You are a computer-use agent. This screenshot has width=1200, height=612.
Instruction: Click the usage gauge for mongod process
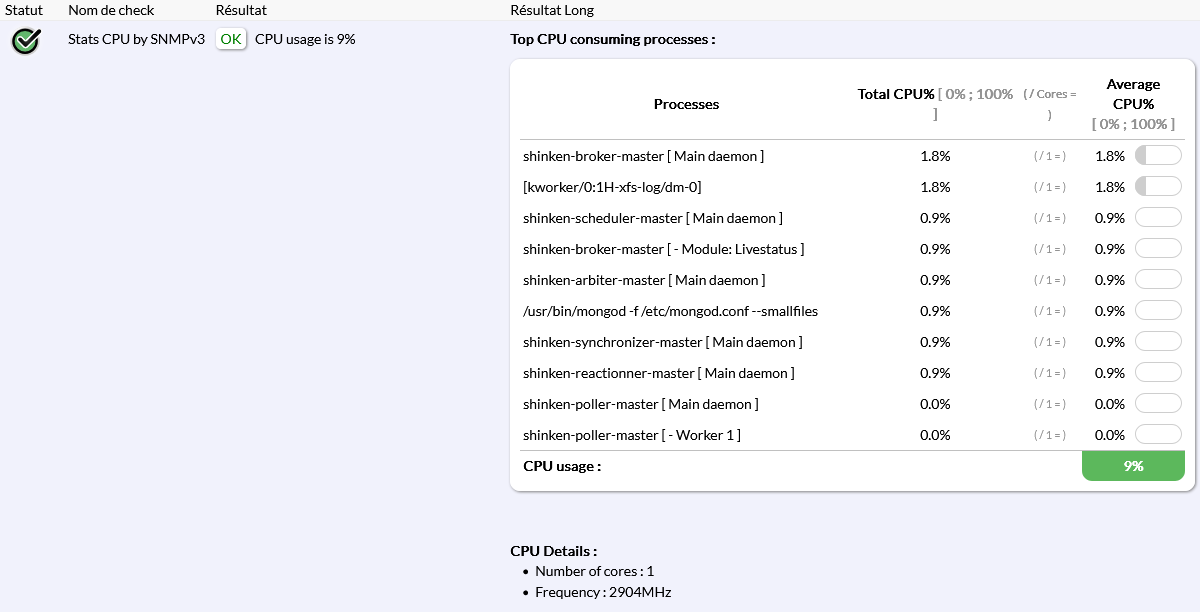point(1158,311)
